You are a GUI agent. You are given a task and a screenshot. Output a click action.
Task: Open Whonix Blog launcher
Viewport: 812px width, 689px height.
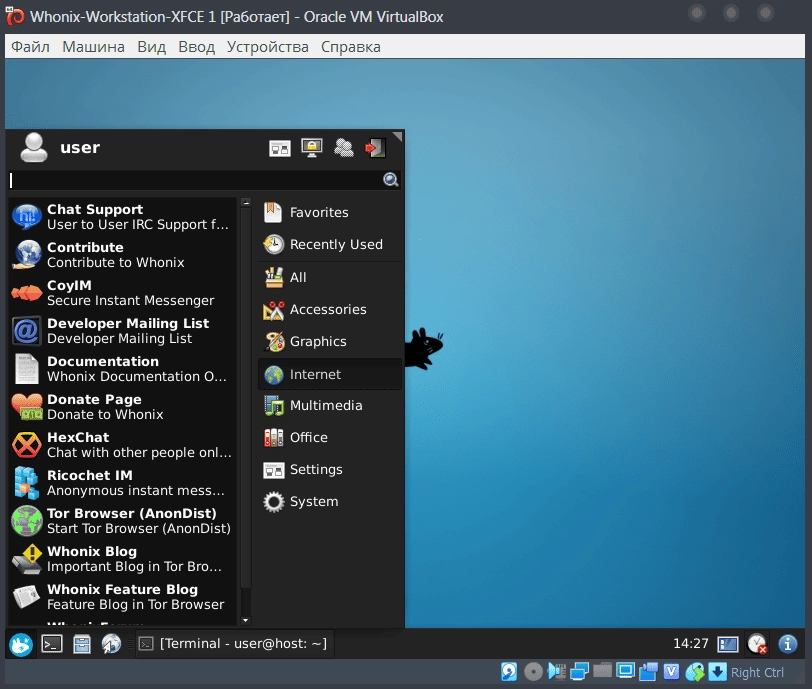(x=122, y=558)
